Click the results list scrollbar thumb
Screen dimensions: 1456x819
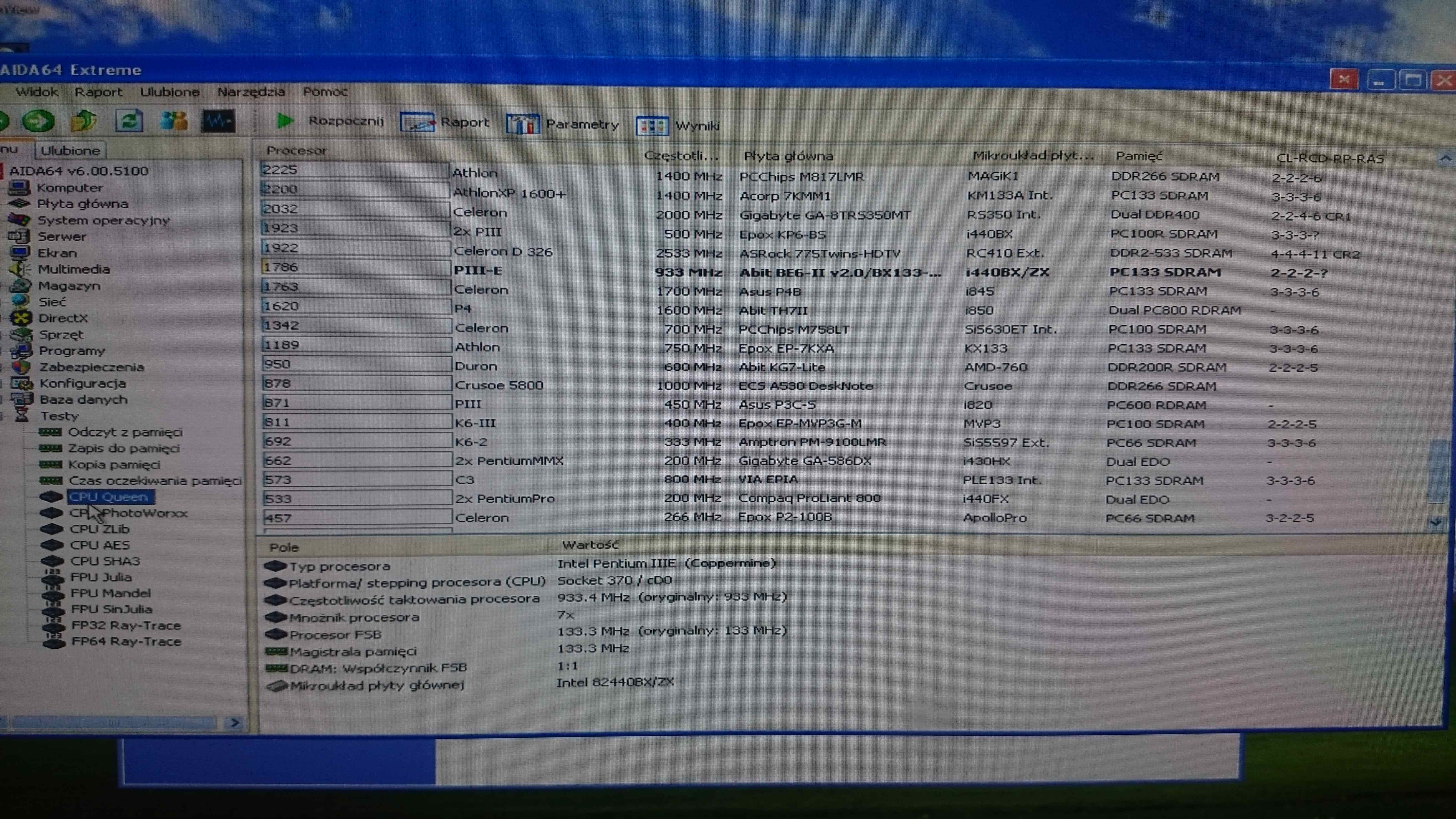tap(1437, 471)
